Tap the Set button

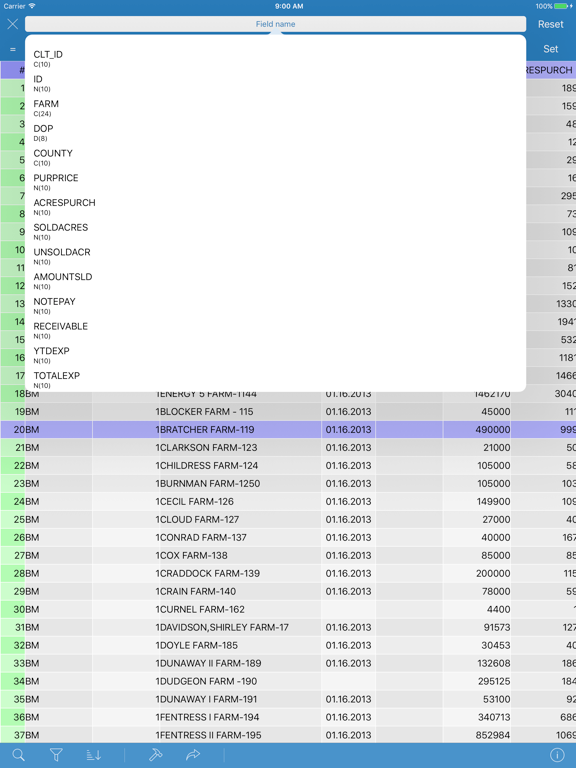[x=551, y=49]
